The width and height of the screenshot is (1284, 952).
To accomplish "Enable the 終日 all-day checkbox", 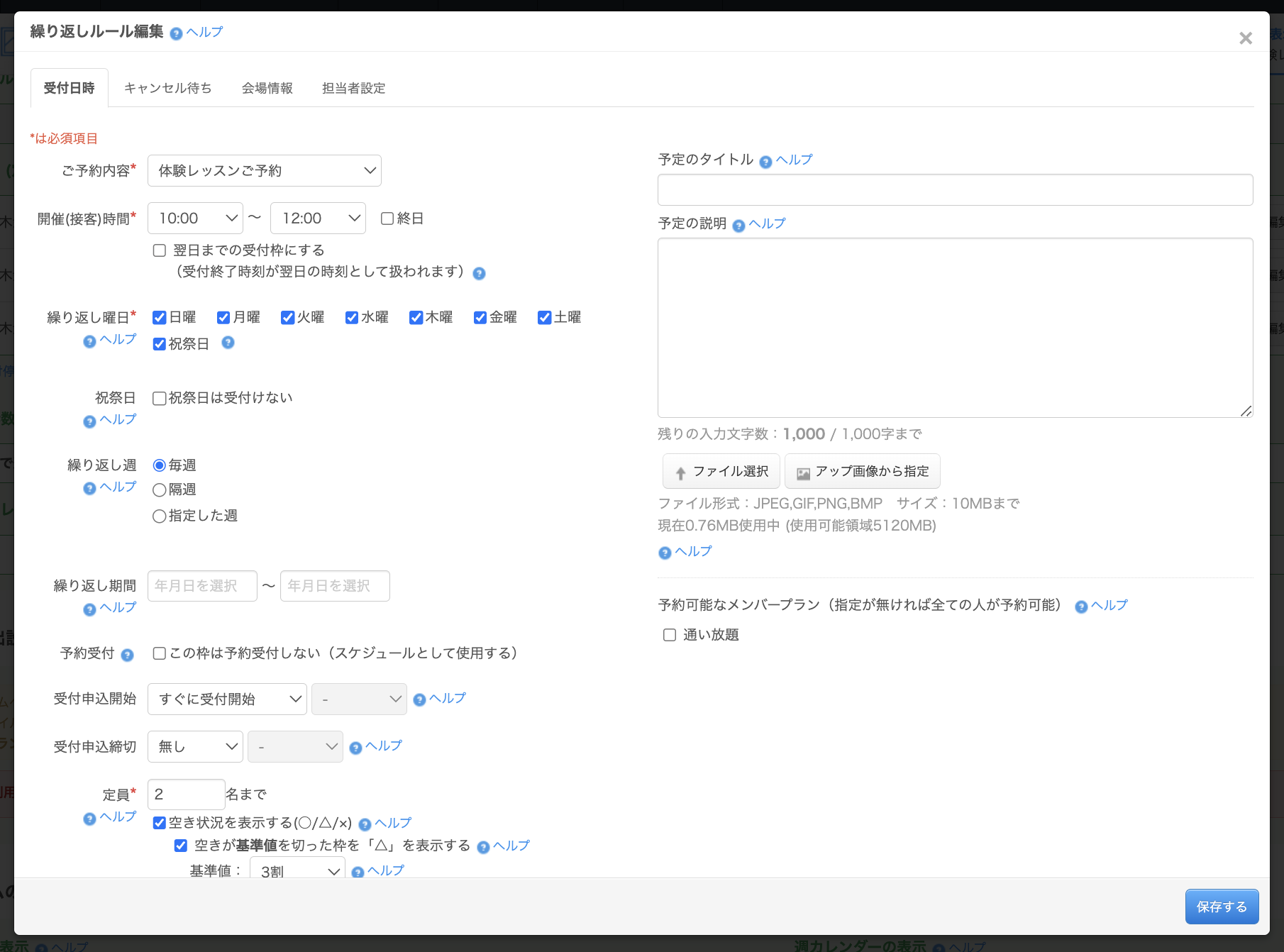I will 387,218.
